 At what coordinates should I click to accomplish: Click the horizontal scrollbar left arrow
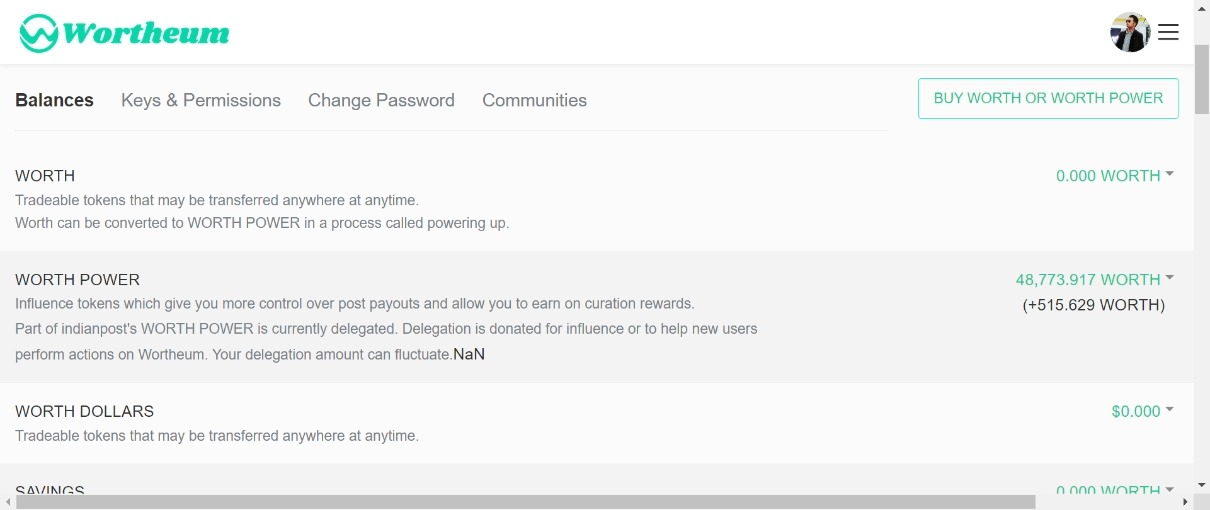(x=8, y=502)
